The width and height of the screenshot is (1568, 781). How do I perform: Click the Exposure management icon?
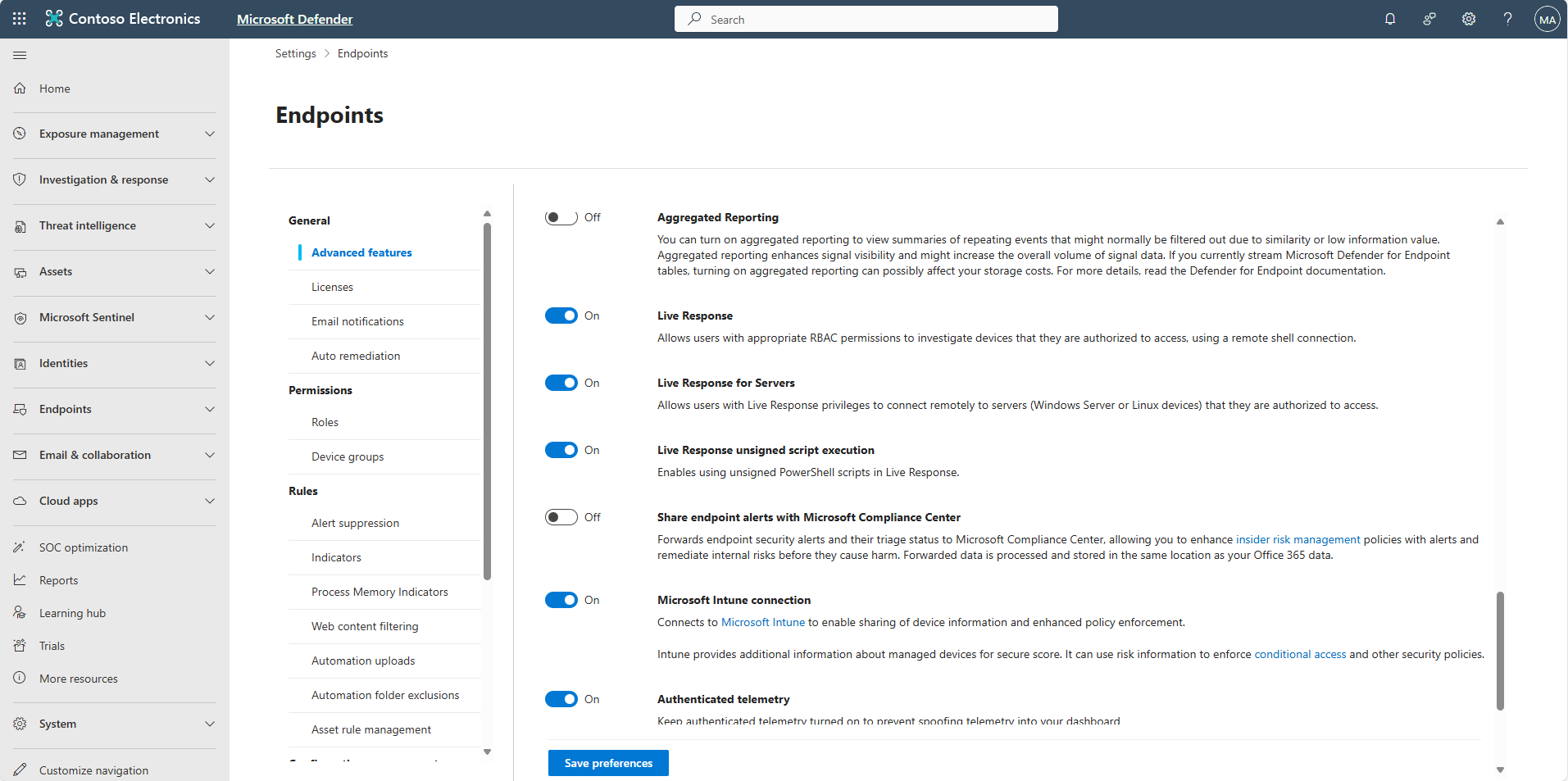20,134
